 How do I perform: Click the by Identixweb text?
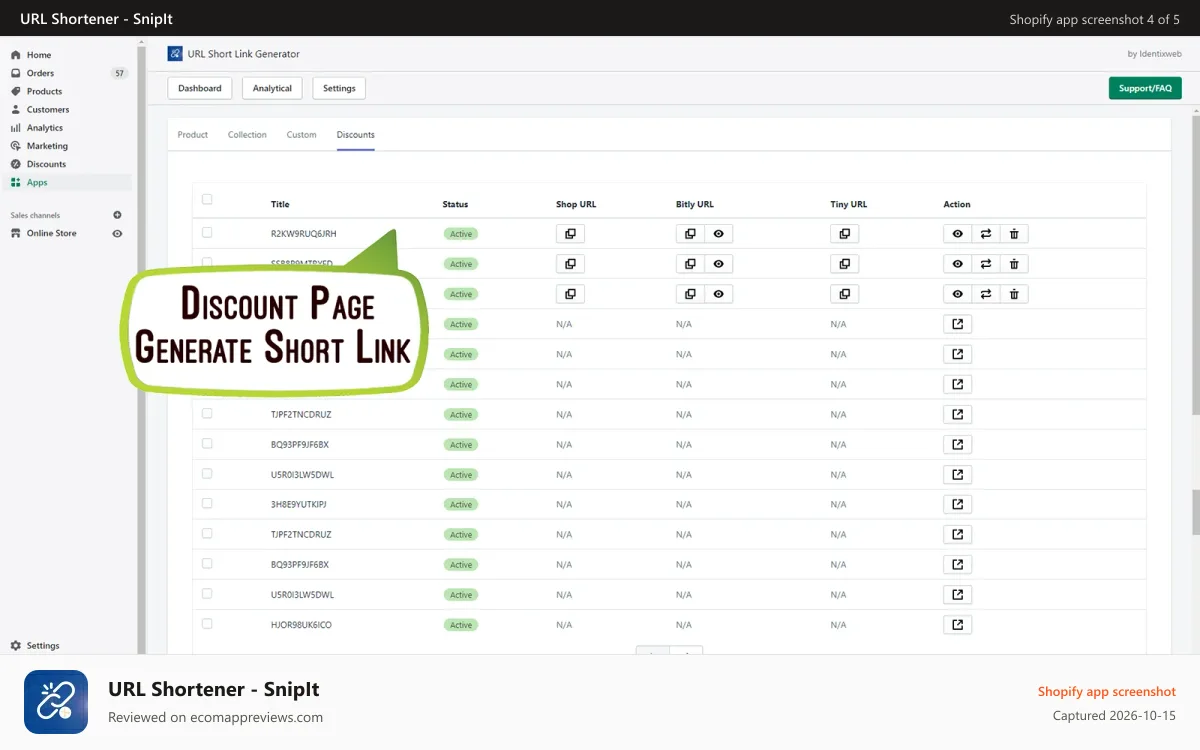point(1154,54)
